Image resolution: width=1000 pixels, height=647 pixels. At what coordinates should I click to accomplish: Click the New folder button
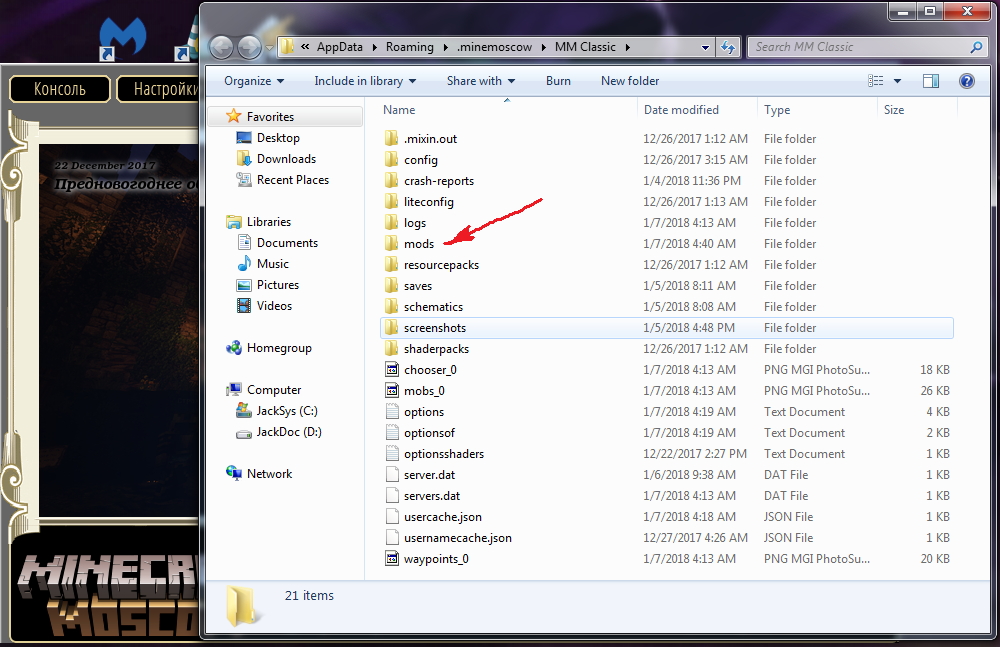pos(629,81)
